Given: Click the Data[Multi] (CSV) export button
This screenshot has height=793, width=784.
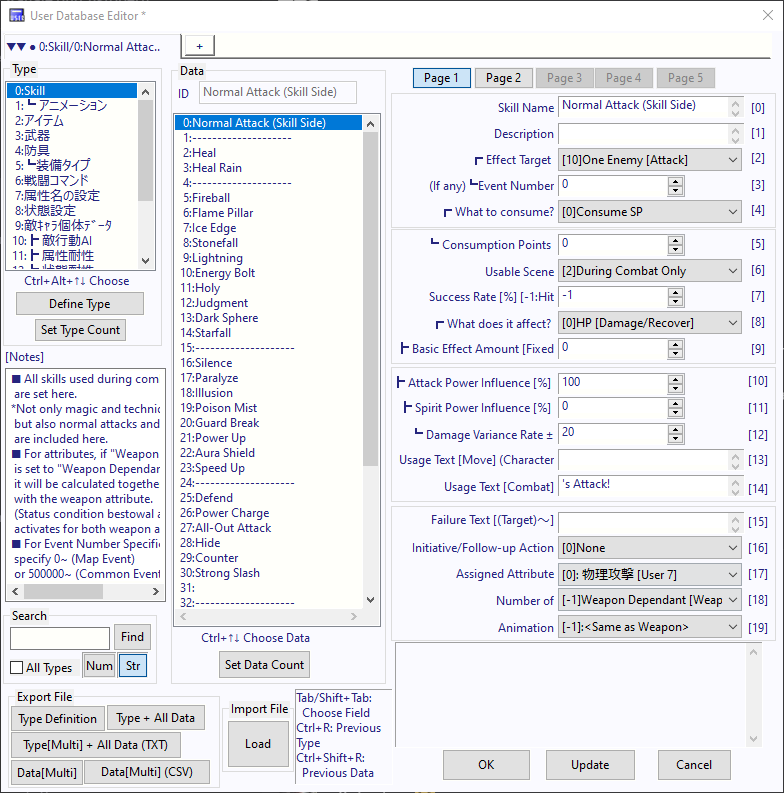Looking at the screenshot, I should point(147,772).
